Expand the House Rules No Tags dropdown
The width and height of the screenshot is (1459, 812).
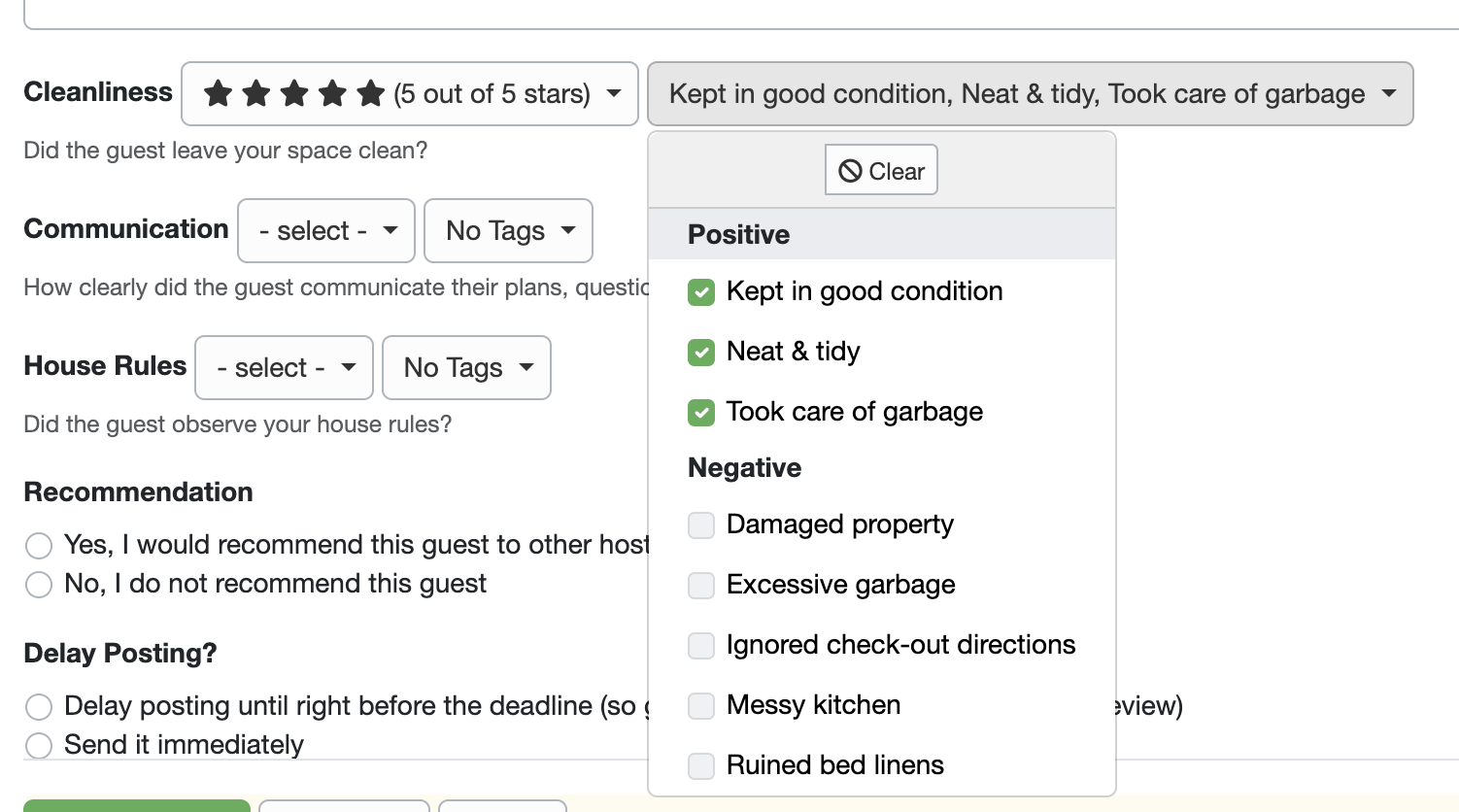[x=466, y=368]
